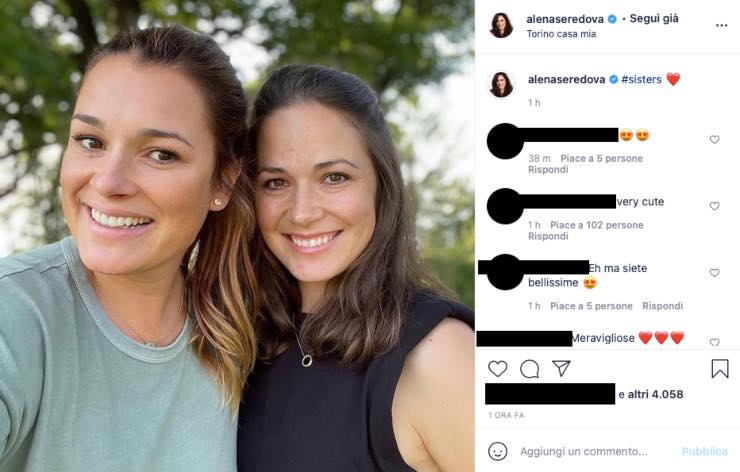Open the comment speech bubble icon
Image resolution: width=740 pixels, height=472 pixels.
(529, 369)
